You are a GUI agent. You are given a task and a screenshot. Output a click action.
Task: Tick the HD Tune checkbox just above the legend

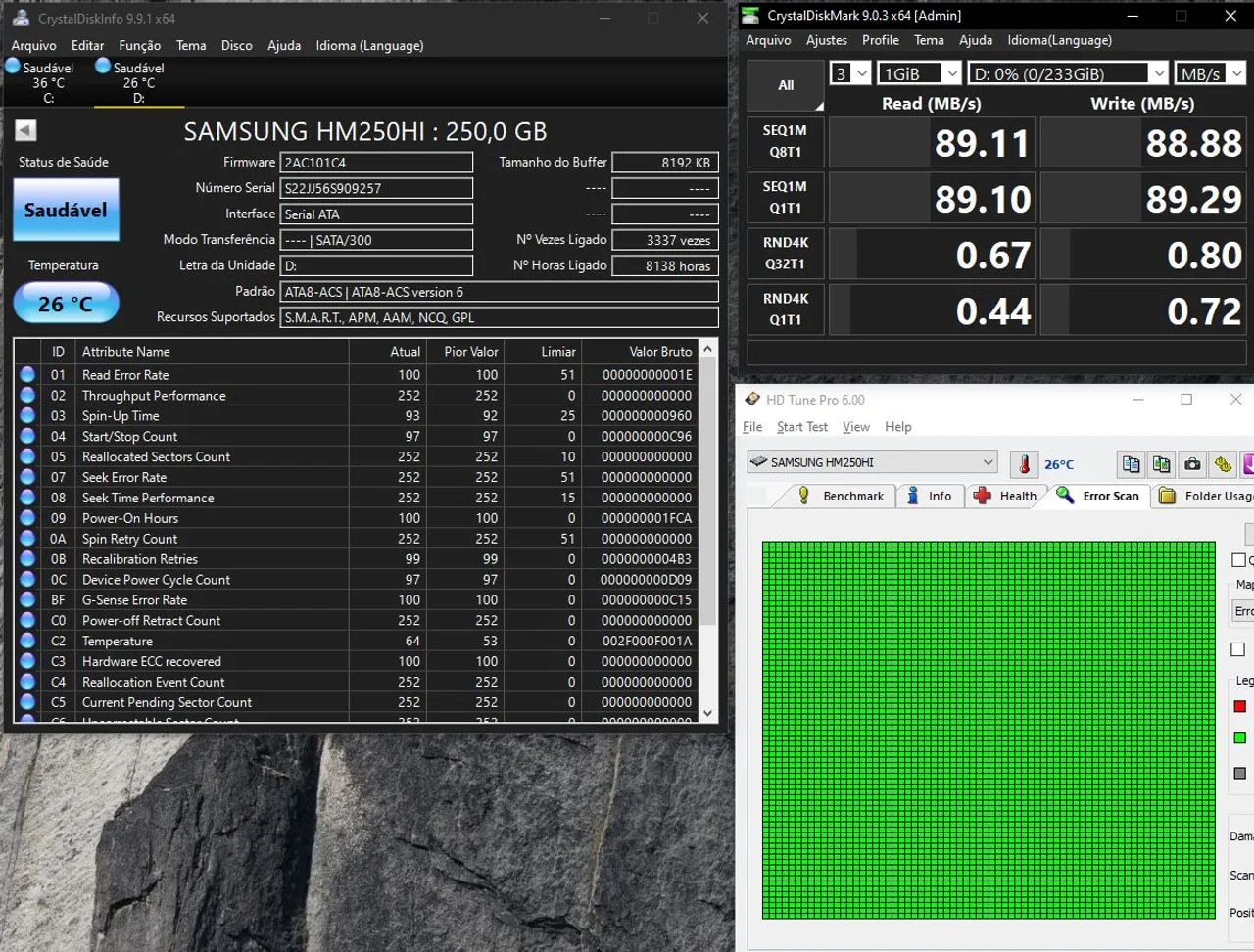coord(1238,649)
